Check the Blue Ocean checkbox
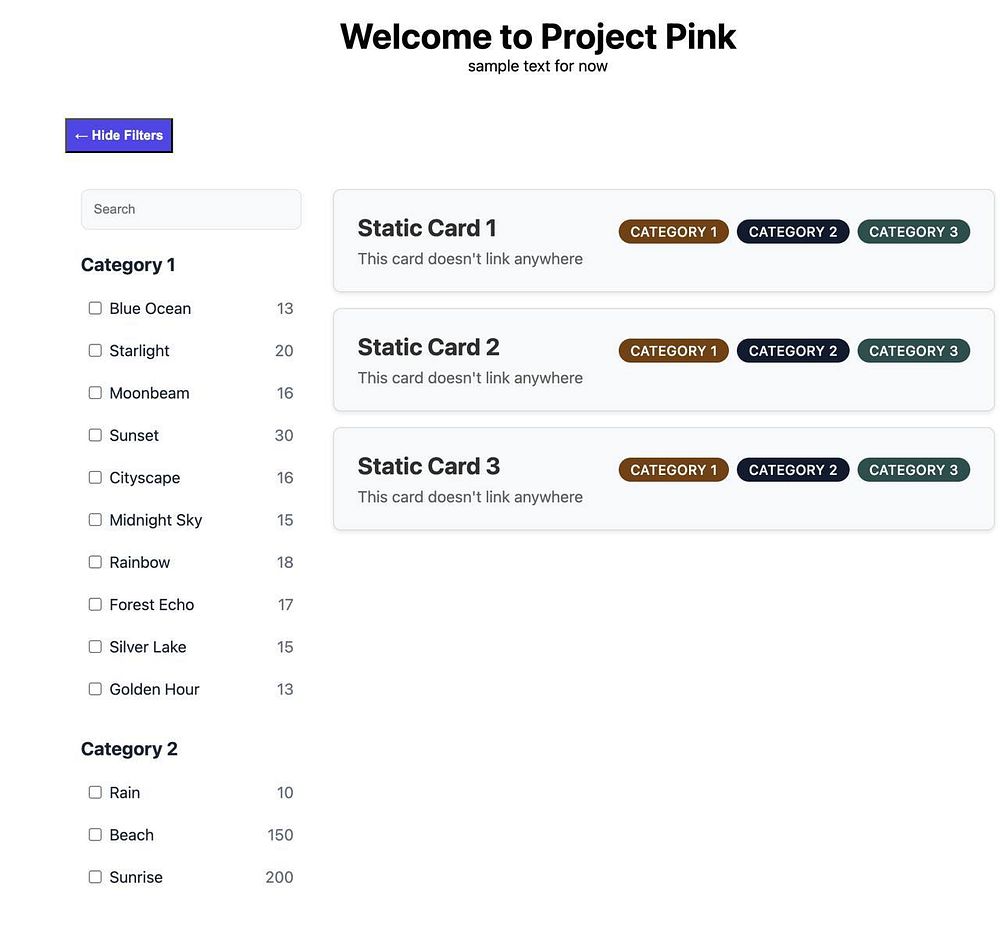1000x931 pixels. pos(95,309)
